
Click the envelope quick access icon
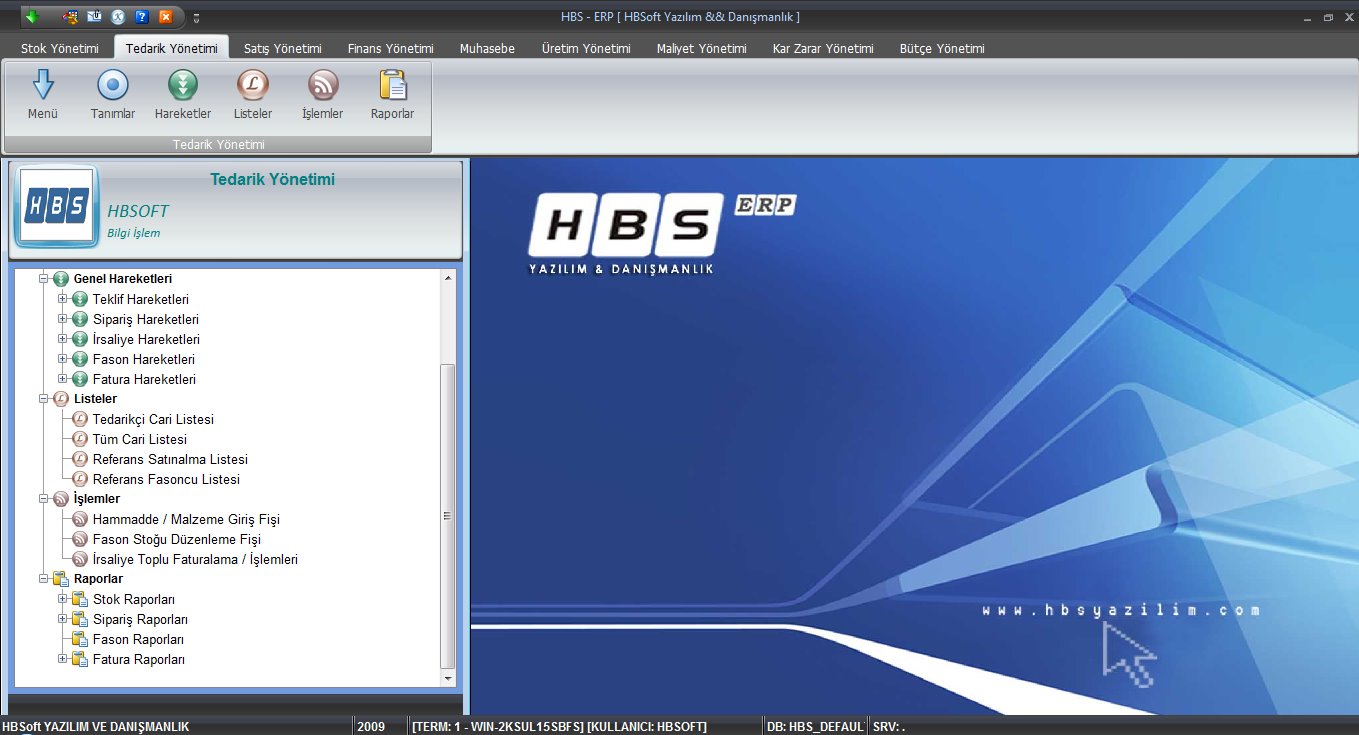[x=94, y=17]
